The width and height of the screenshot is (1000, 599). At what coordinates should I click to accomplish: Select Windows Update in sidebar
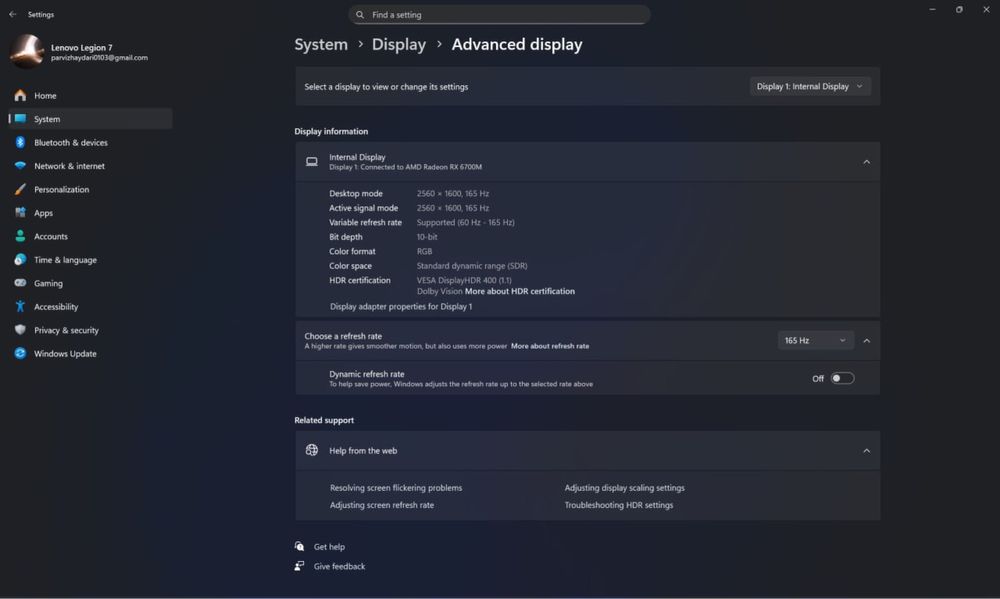tap(91, 353)
